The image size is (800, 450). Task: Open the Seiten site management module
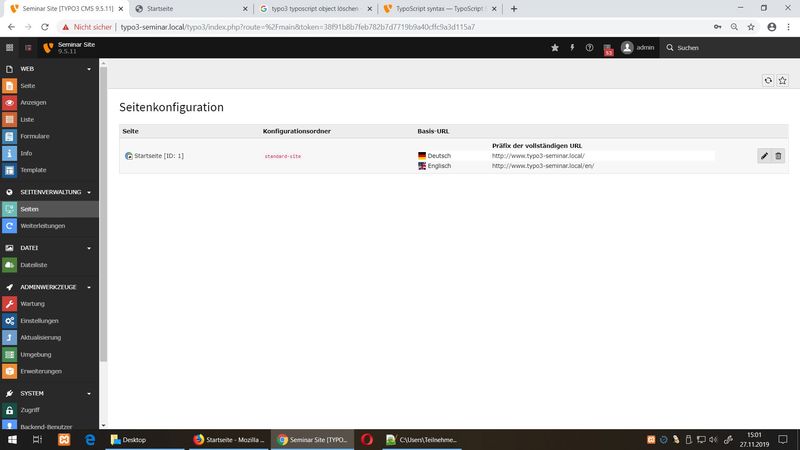[49, 209]
